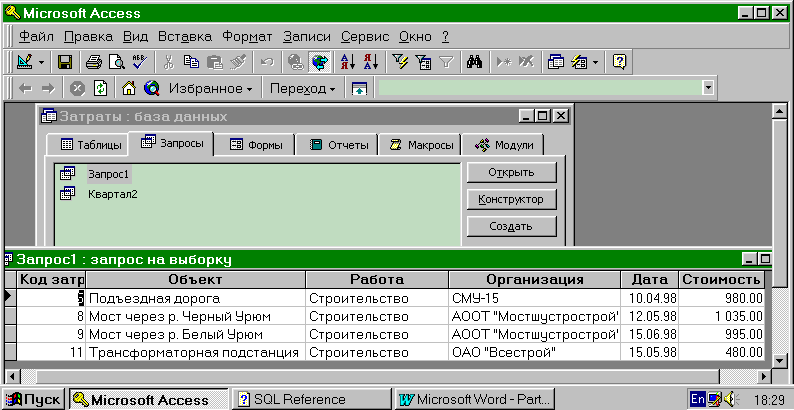Click the Создать button
794x410 pixels.
511,226
